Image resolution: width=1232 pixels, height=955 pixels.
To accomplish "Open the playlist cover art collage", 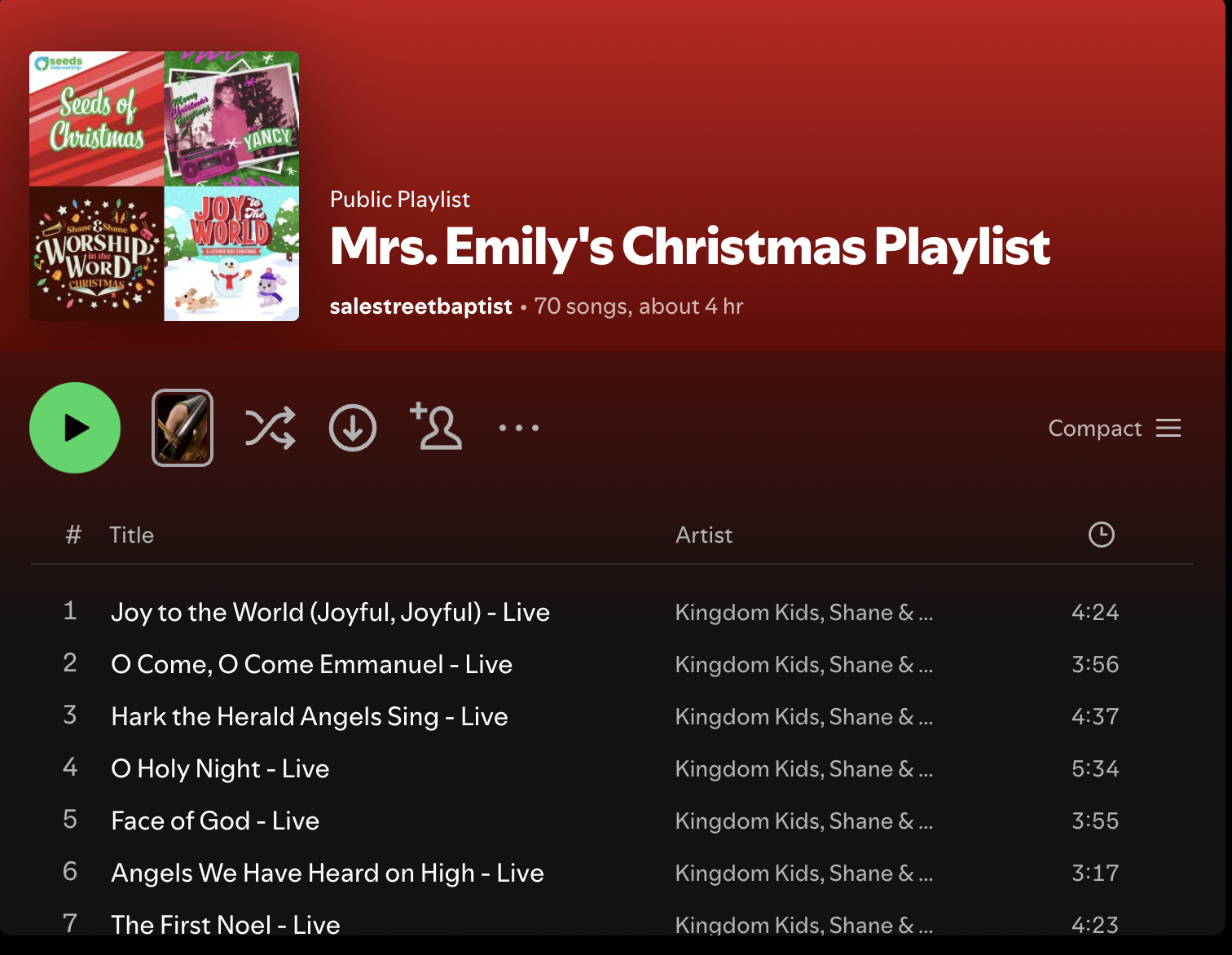I will 164,186.
